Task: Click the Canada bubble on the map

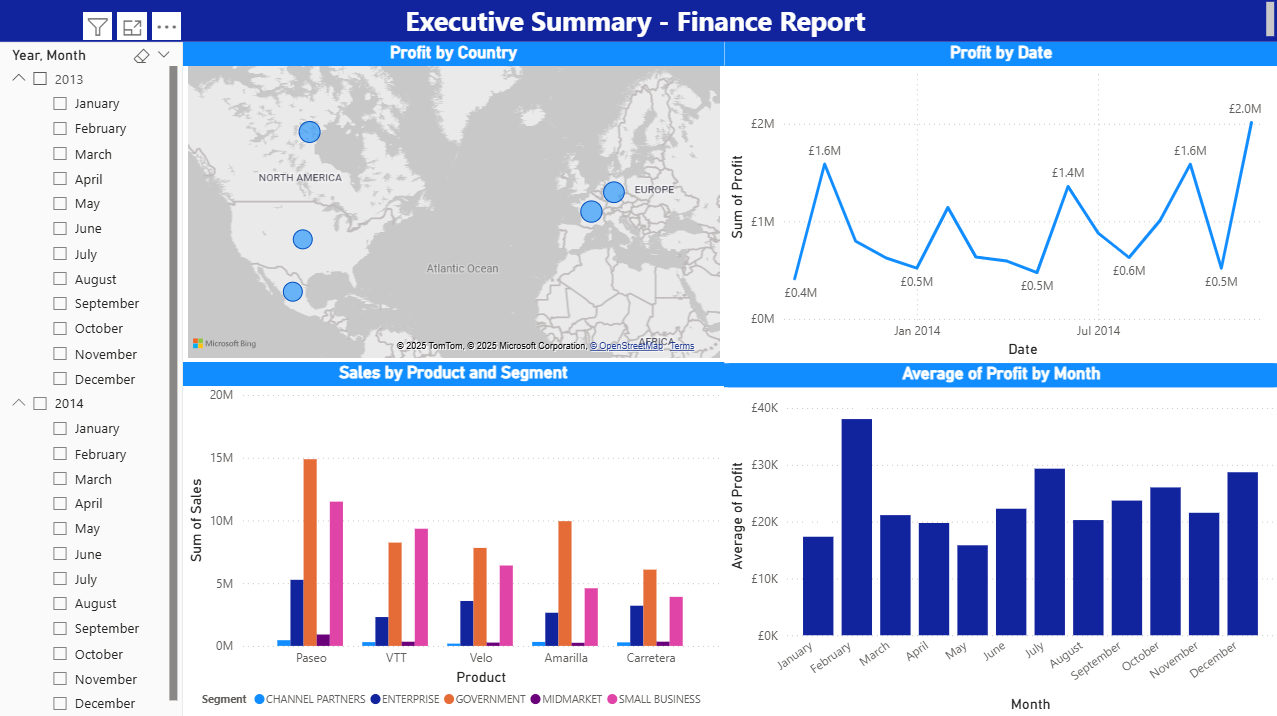Action: [x=309, y=132]
